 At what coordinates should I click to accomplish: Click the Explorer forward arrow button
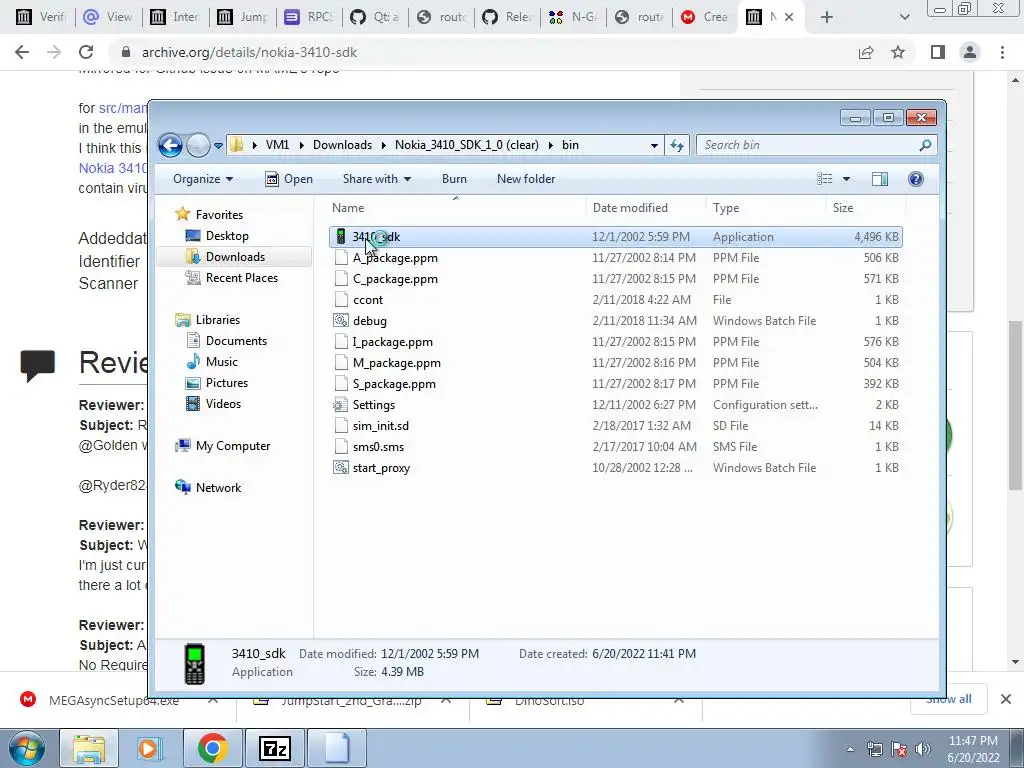(x=198, y=145)
